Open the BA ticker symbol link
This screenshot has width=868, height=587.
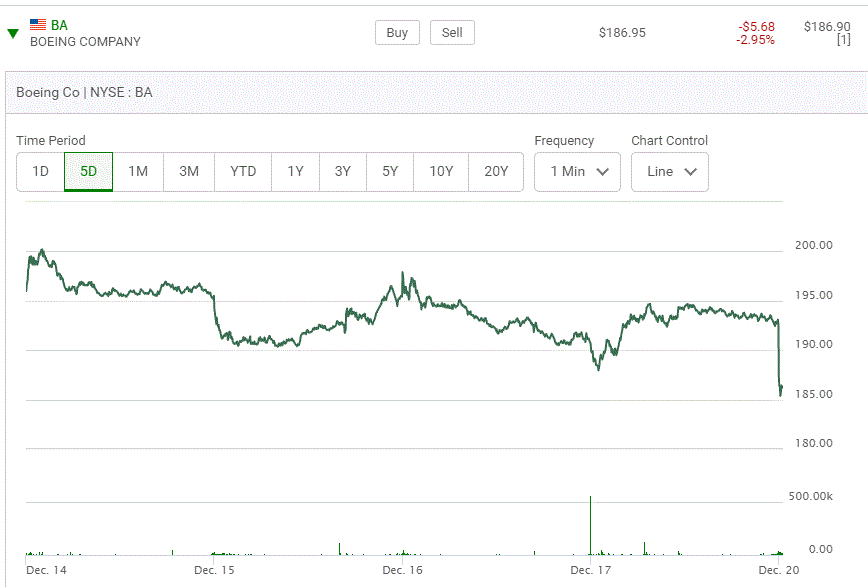(59, 25)
